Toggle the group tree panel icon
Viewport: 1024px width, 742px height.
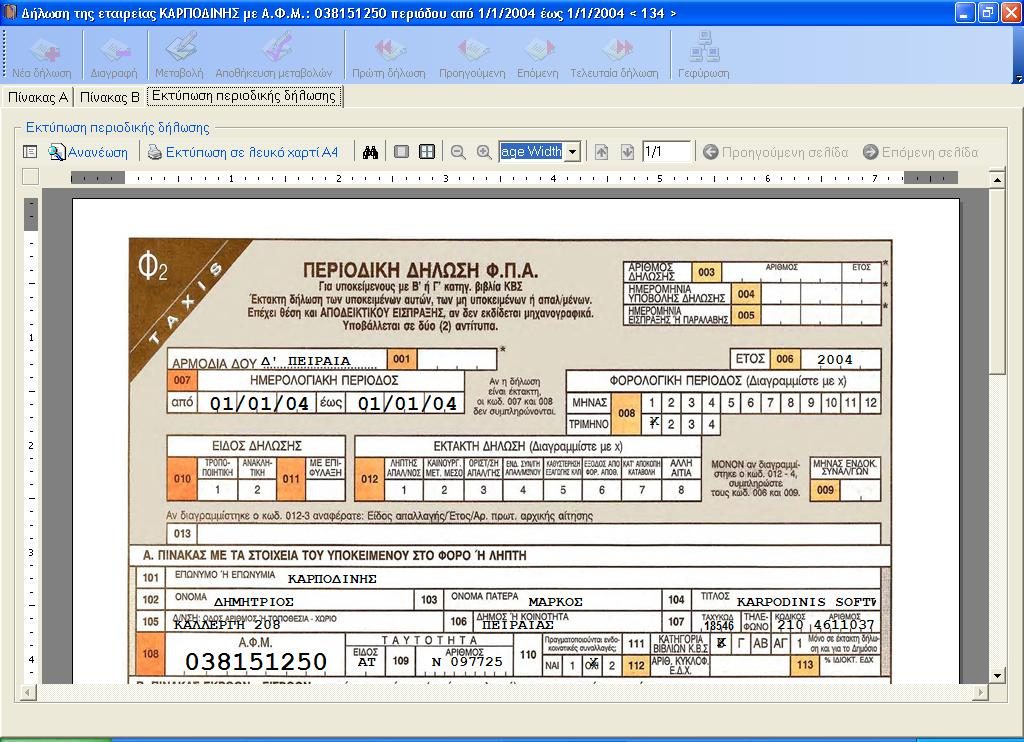tap(30, 152)
